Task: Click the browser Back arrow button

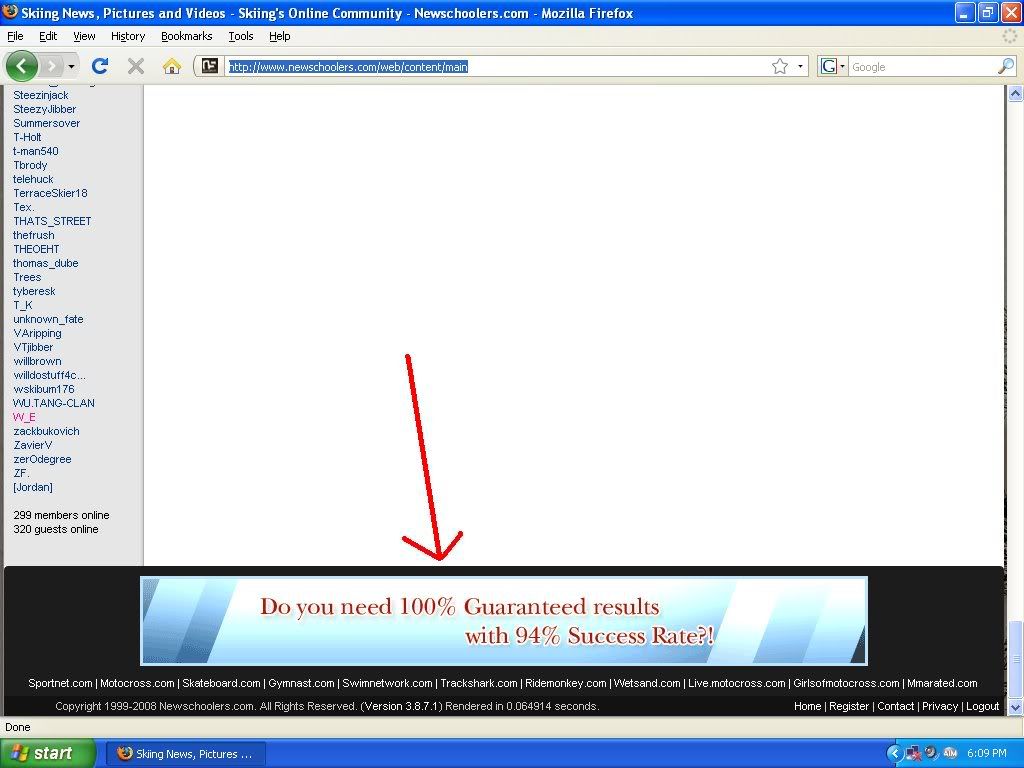Action: [x=22, y=66]
